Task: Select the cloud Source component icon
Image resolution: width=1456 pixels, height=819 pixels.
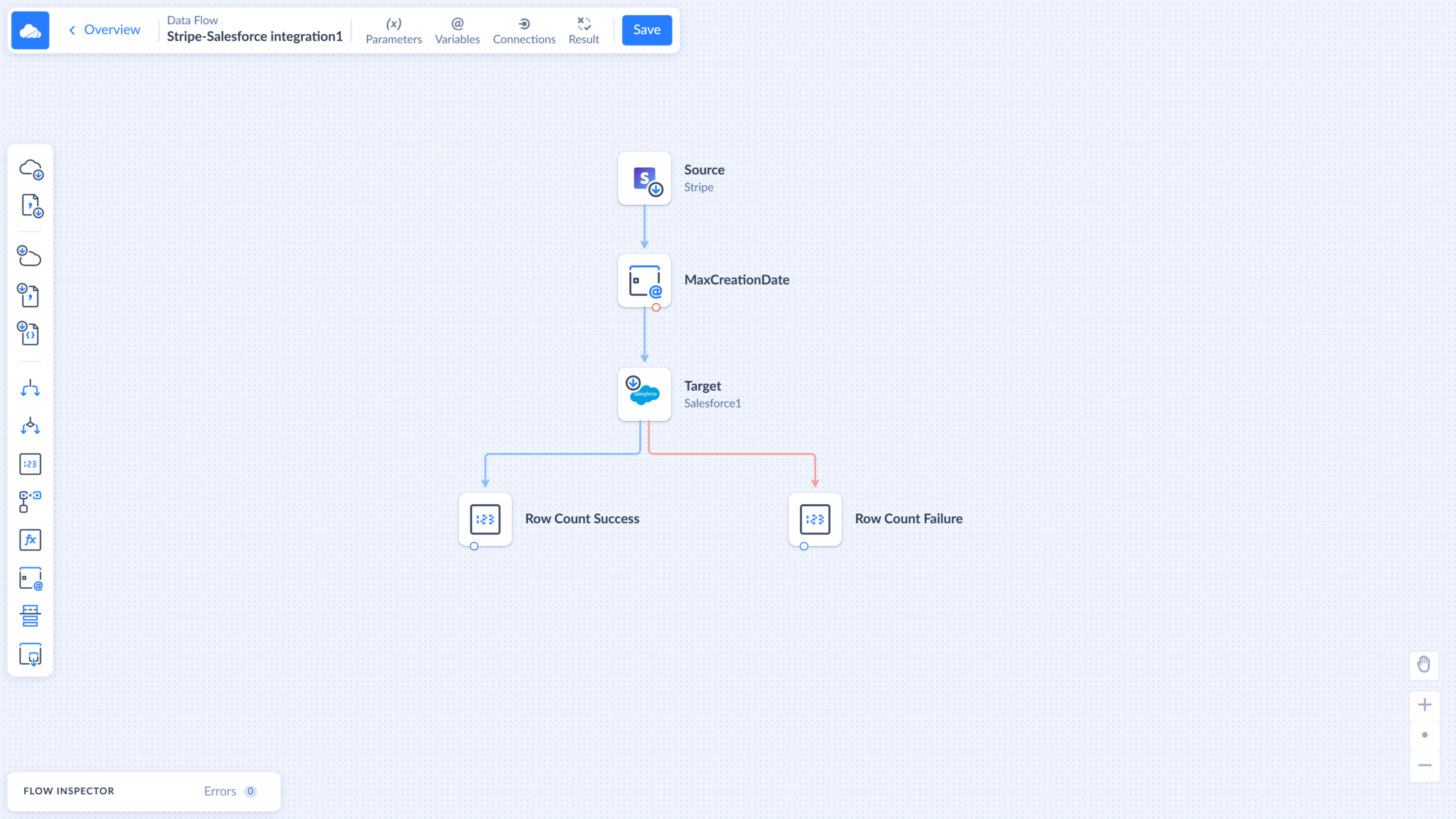Action: [x=31, y=169]
